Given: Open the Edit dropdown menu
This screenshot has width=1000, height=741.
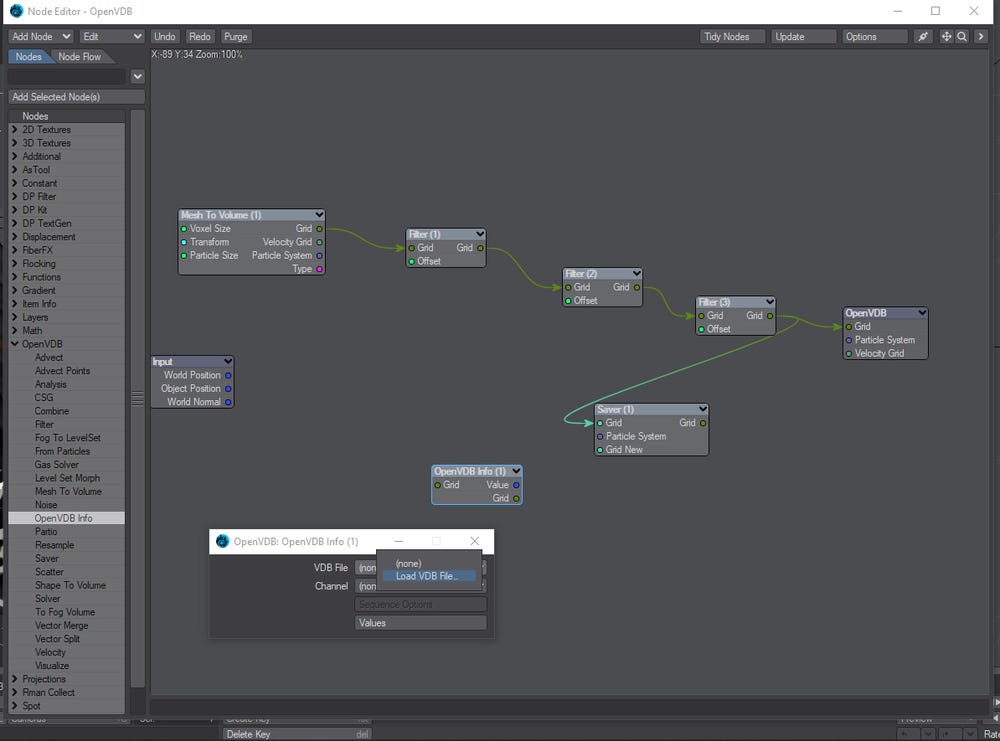Looking at the screenshot, I should pyautogui.click(x=112, y=36).
